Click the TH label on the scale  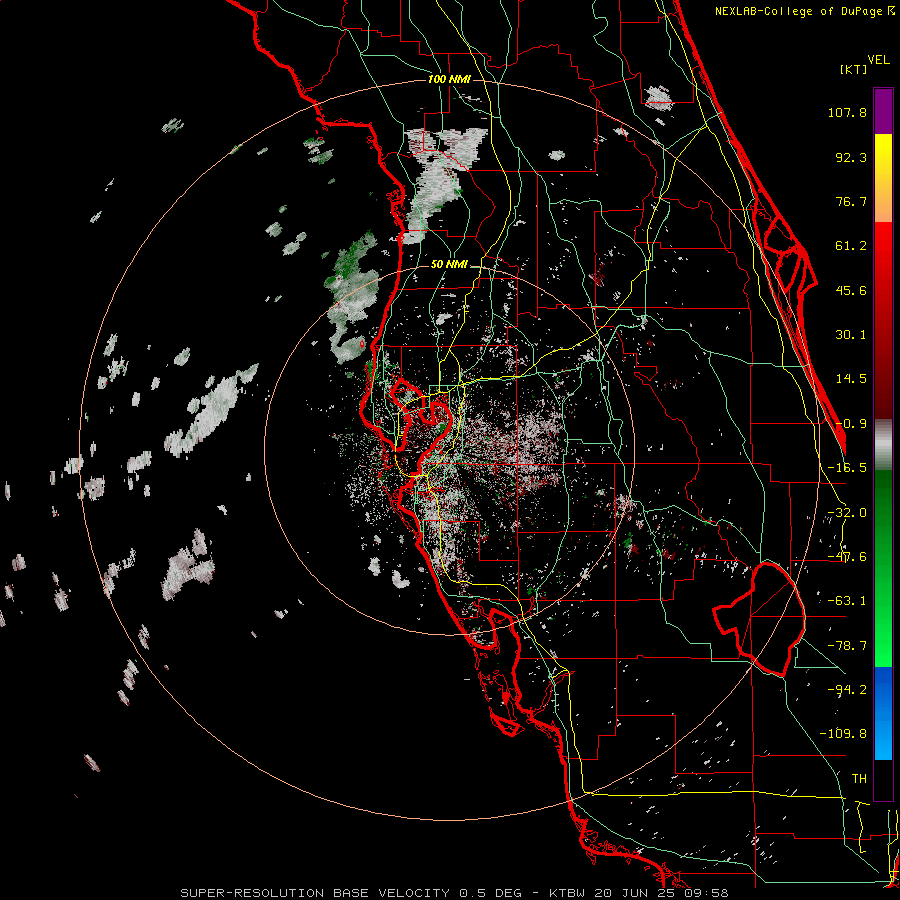859,779
